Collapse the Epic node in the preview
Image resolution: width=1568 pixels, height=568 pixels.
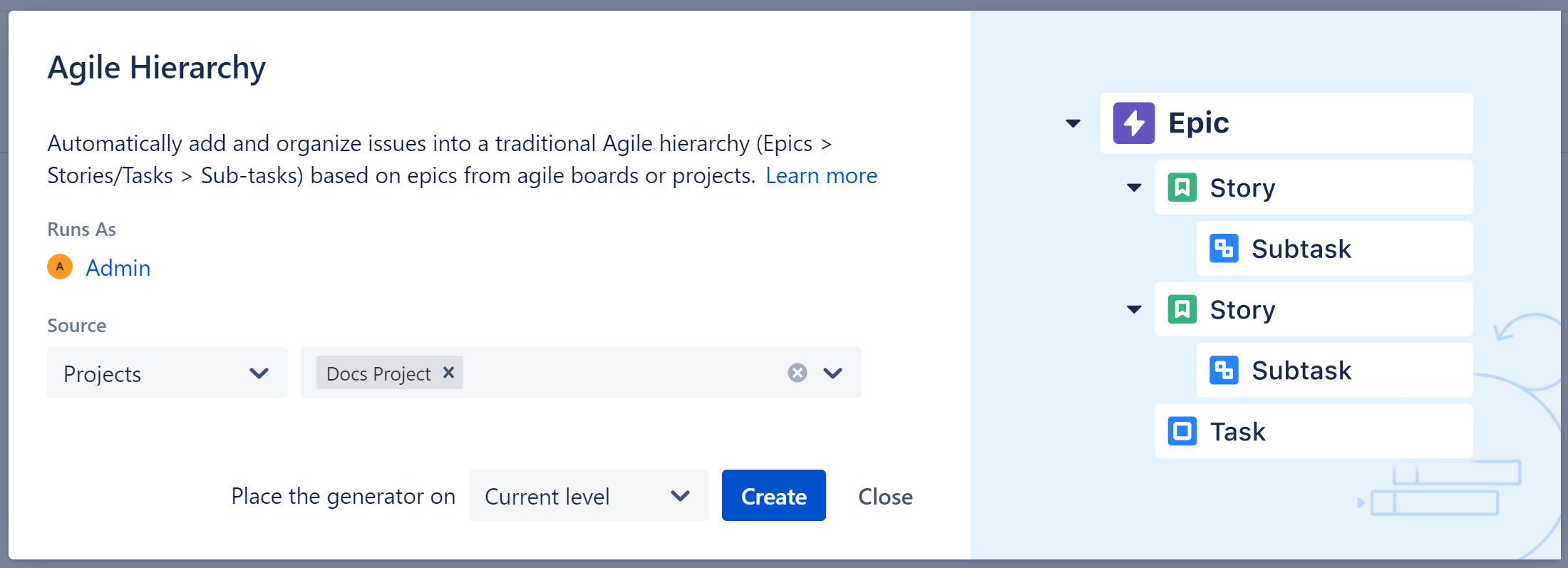(1072, 123)
